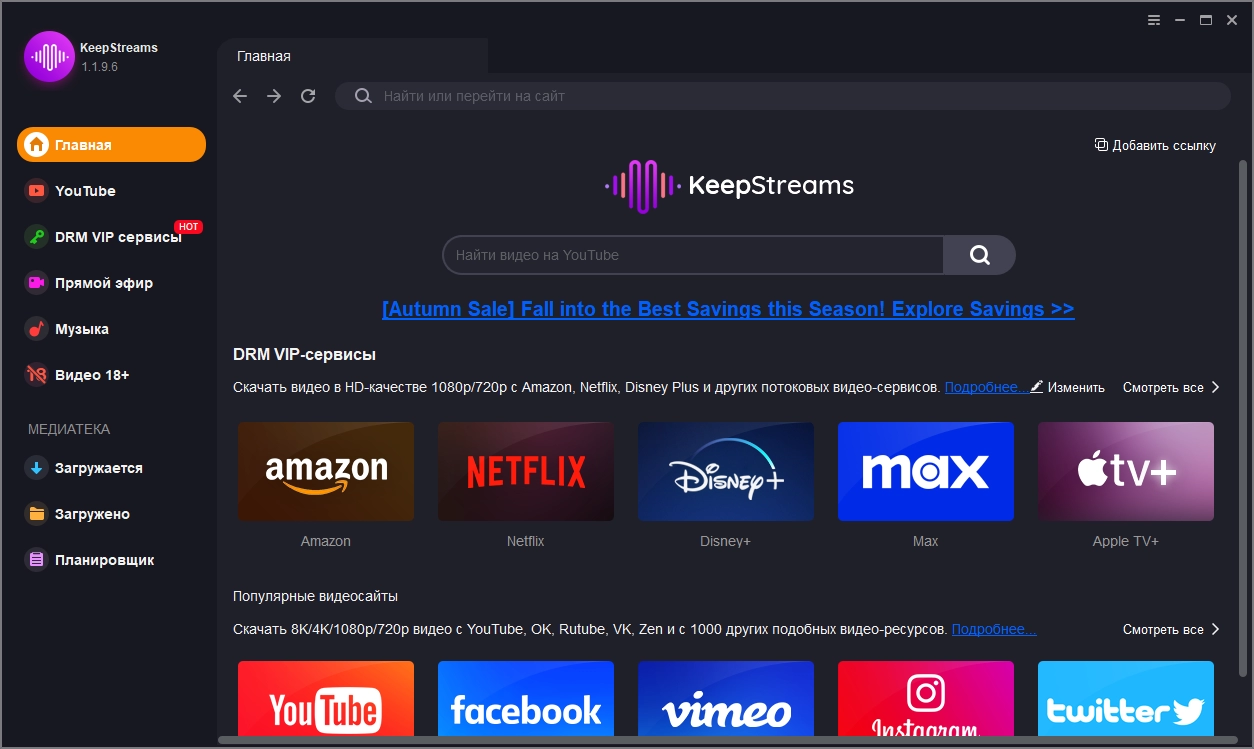Open the Max service tile

(x=926, y=471)
